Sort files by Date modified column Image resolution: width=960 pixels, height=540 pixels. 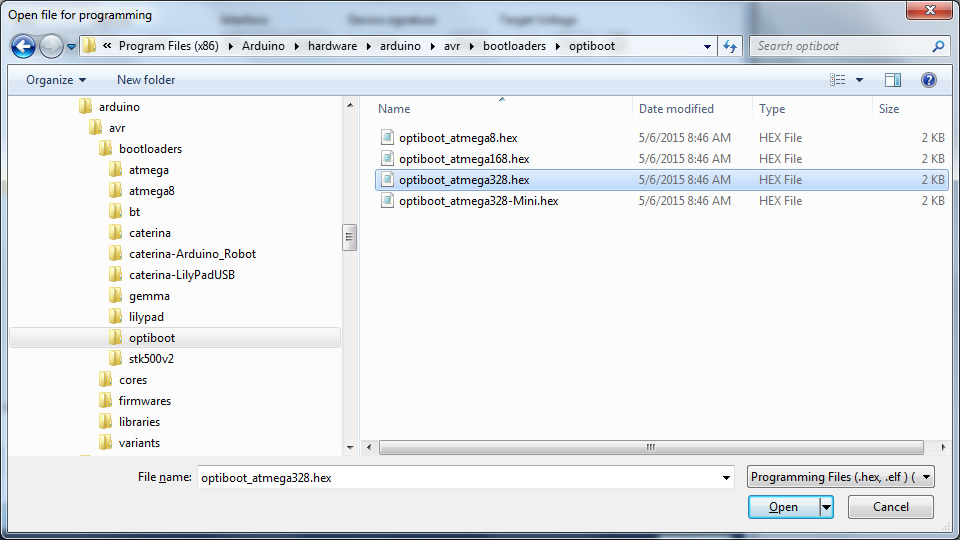pos(677,109)
